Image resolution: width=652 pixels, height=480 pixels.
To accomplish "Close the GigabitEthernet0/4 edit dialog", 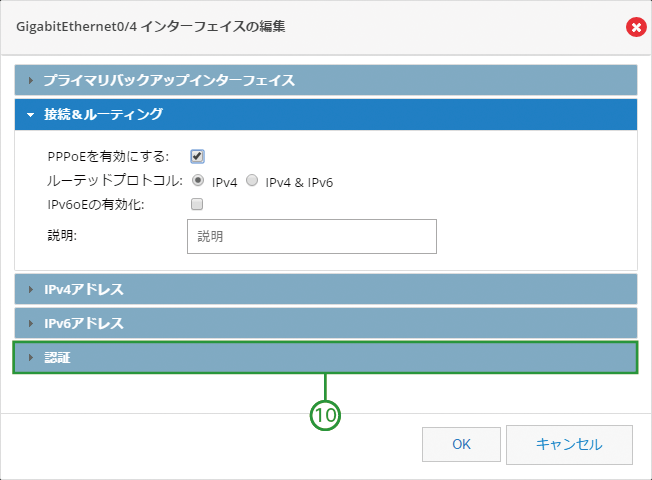I will [636, 27].
